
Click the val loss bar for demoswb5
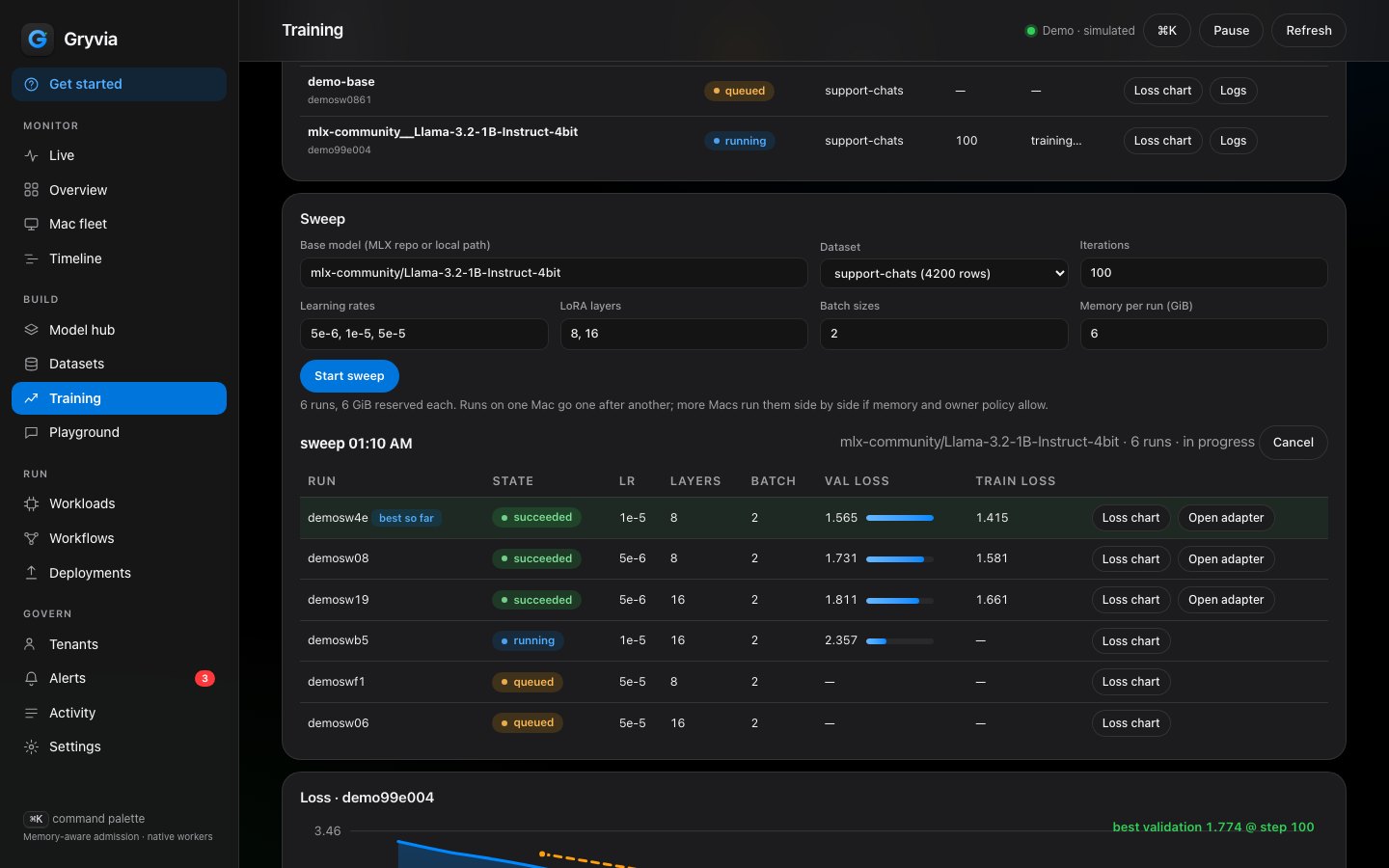(x=900, y=641)
